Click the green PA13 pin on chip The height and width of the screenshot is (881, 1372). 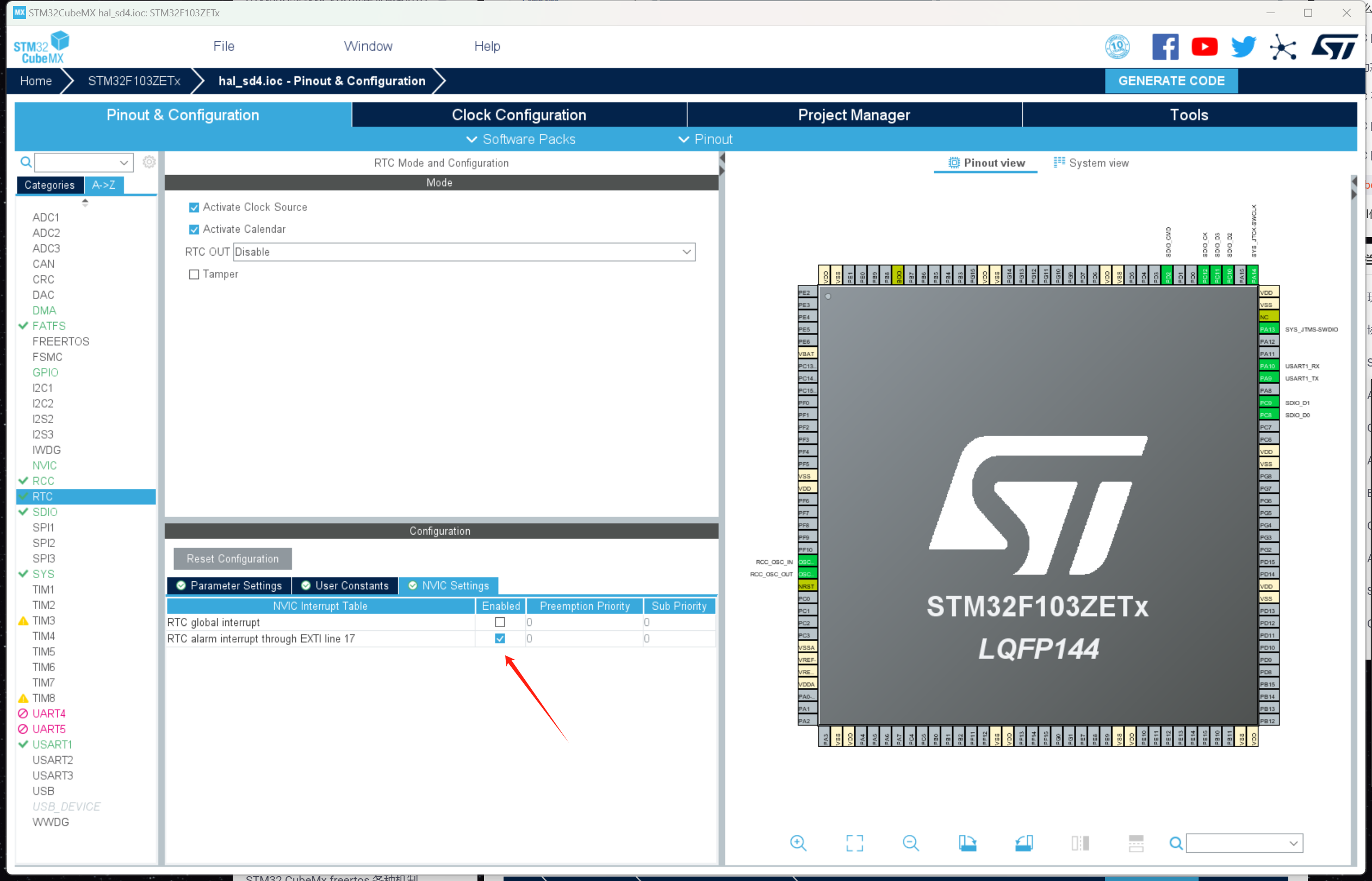(1269, 330)
